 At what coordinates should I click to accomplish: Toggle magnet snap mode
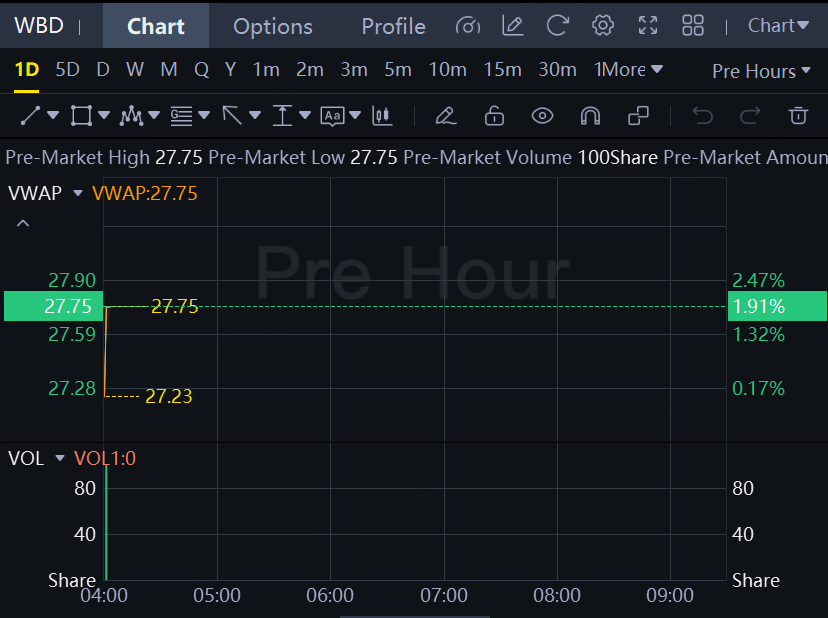point(590,116)
